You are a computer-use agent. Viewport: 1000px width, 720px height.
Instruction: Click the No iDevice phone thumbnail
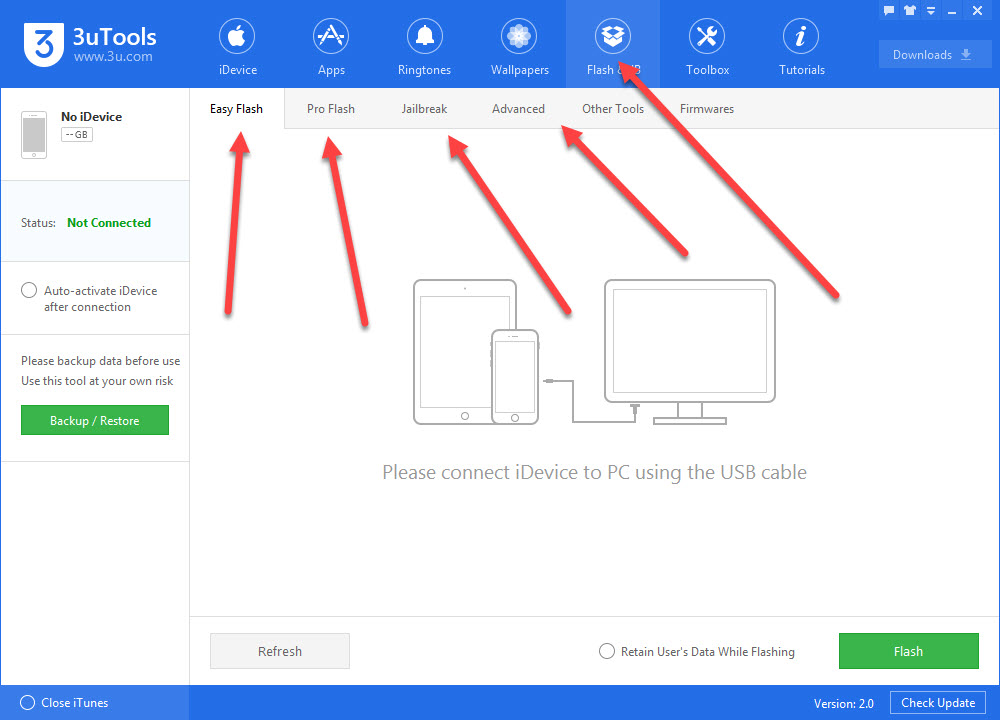[x=34, y=135]
